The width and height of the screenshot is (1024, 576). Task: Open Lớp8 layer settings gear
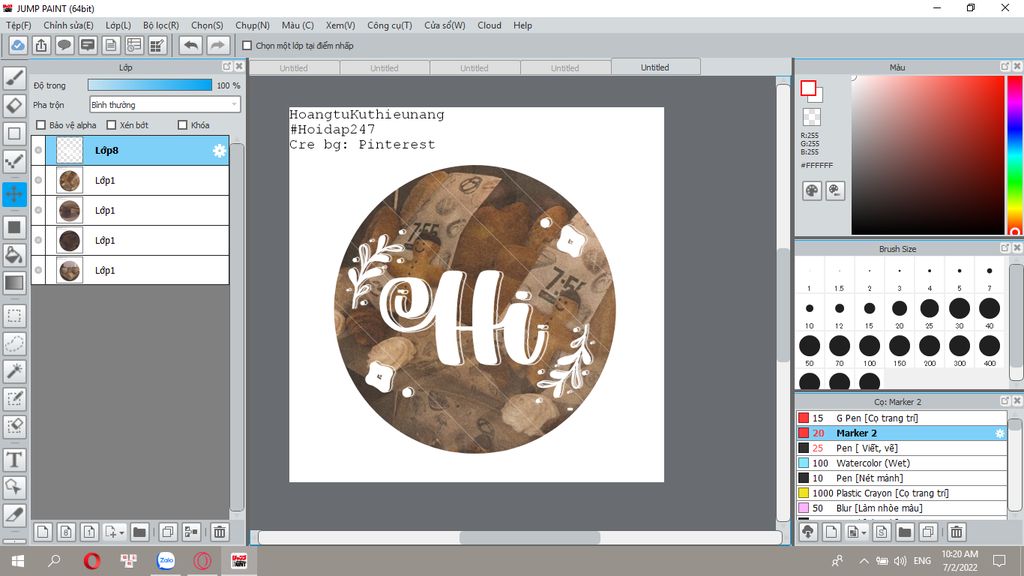(219, 151)
